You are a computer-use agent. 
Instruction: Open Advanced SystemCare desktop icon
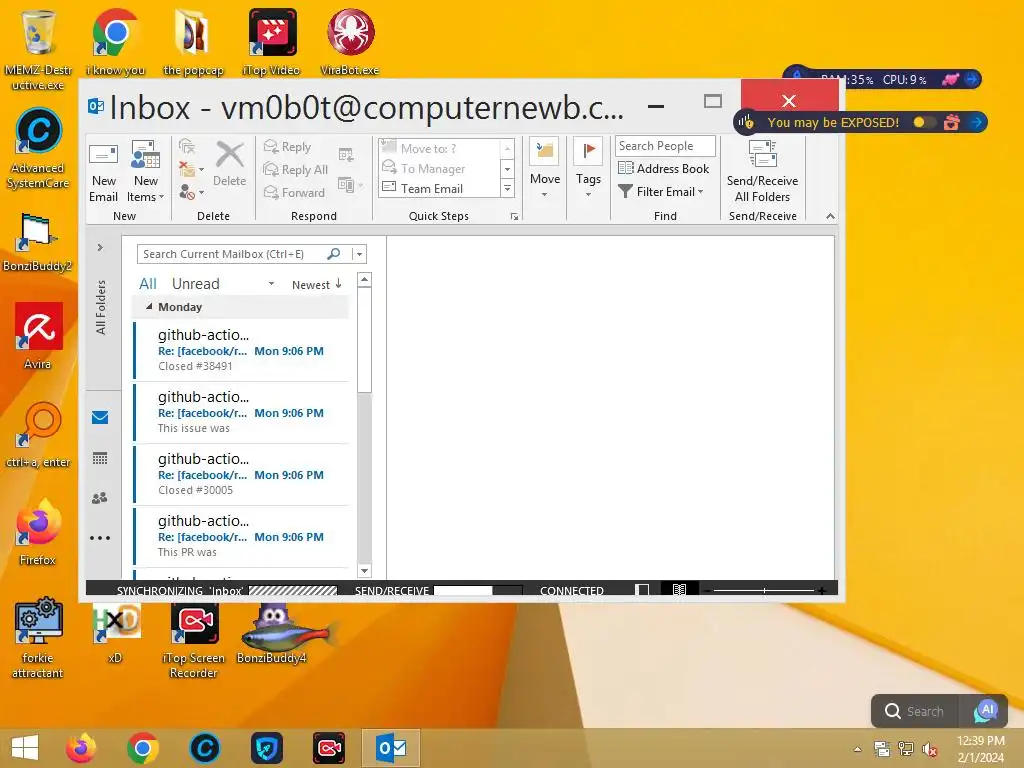click(38, 149)
